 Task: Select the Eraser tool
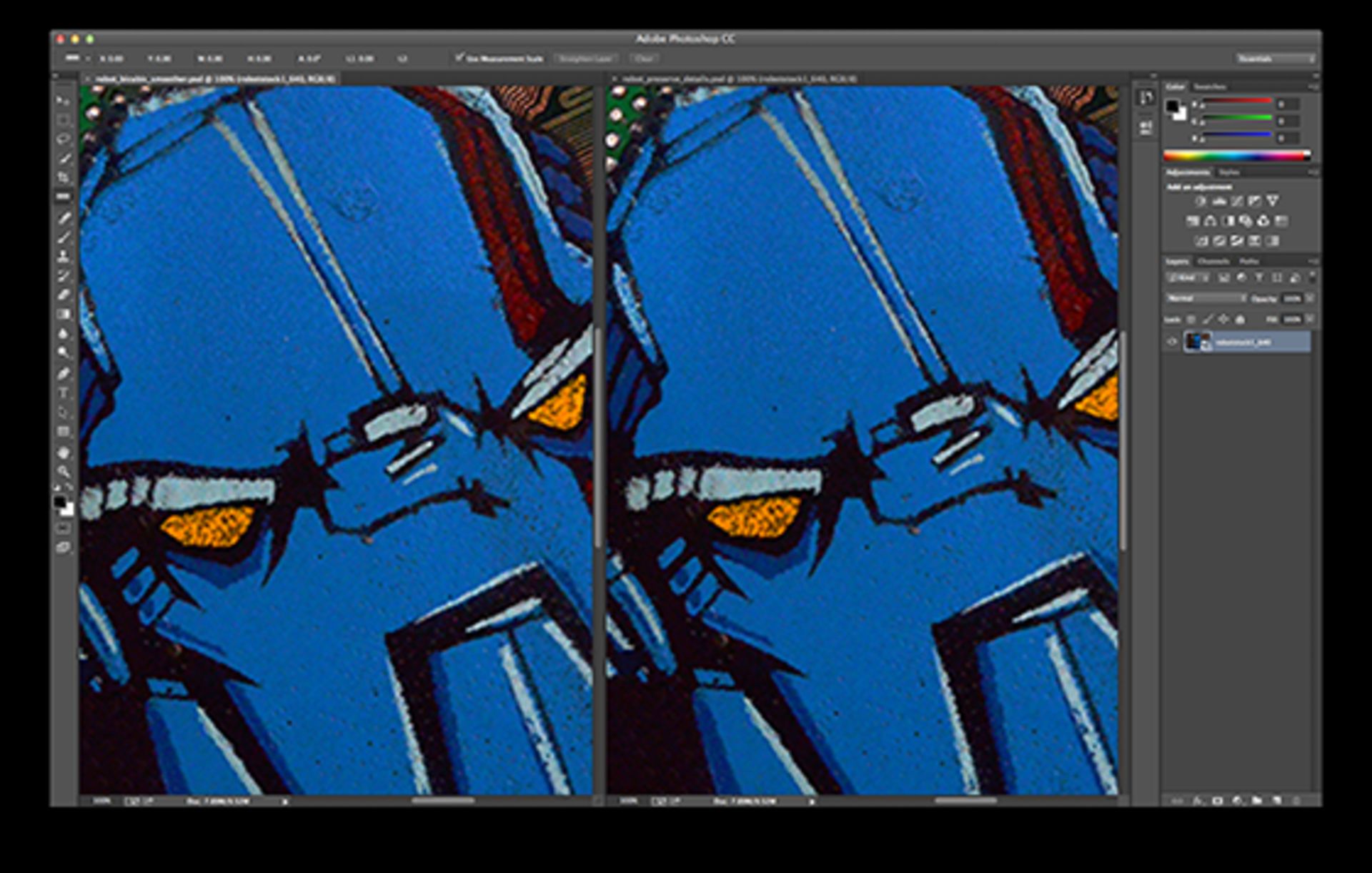coord(63,295)
